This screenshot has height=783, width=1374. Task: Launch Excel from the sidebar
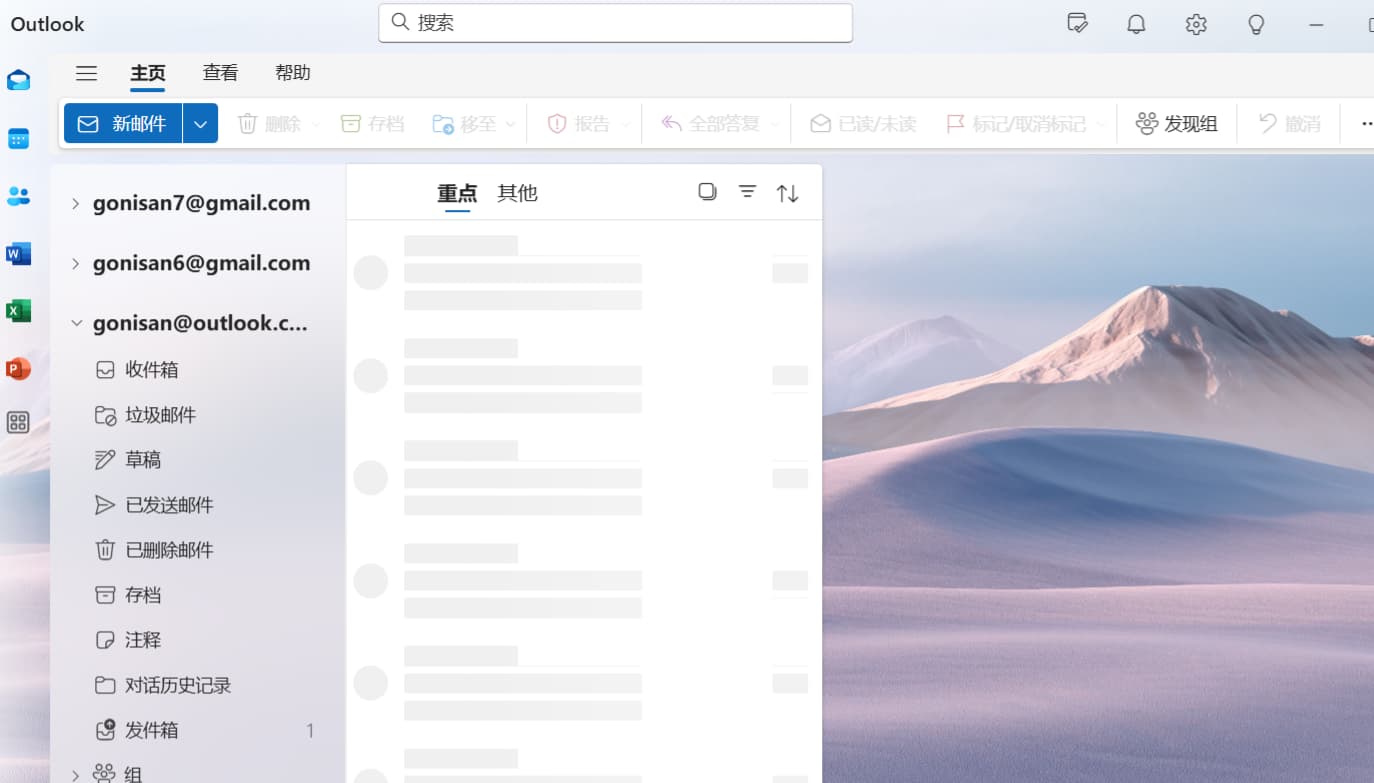[x=18, y=311]
